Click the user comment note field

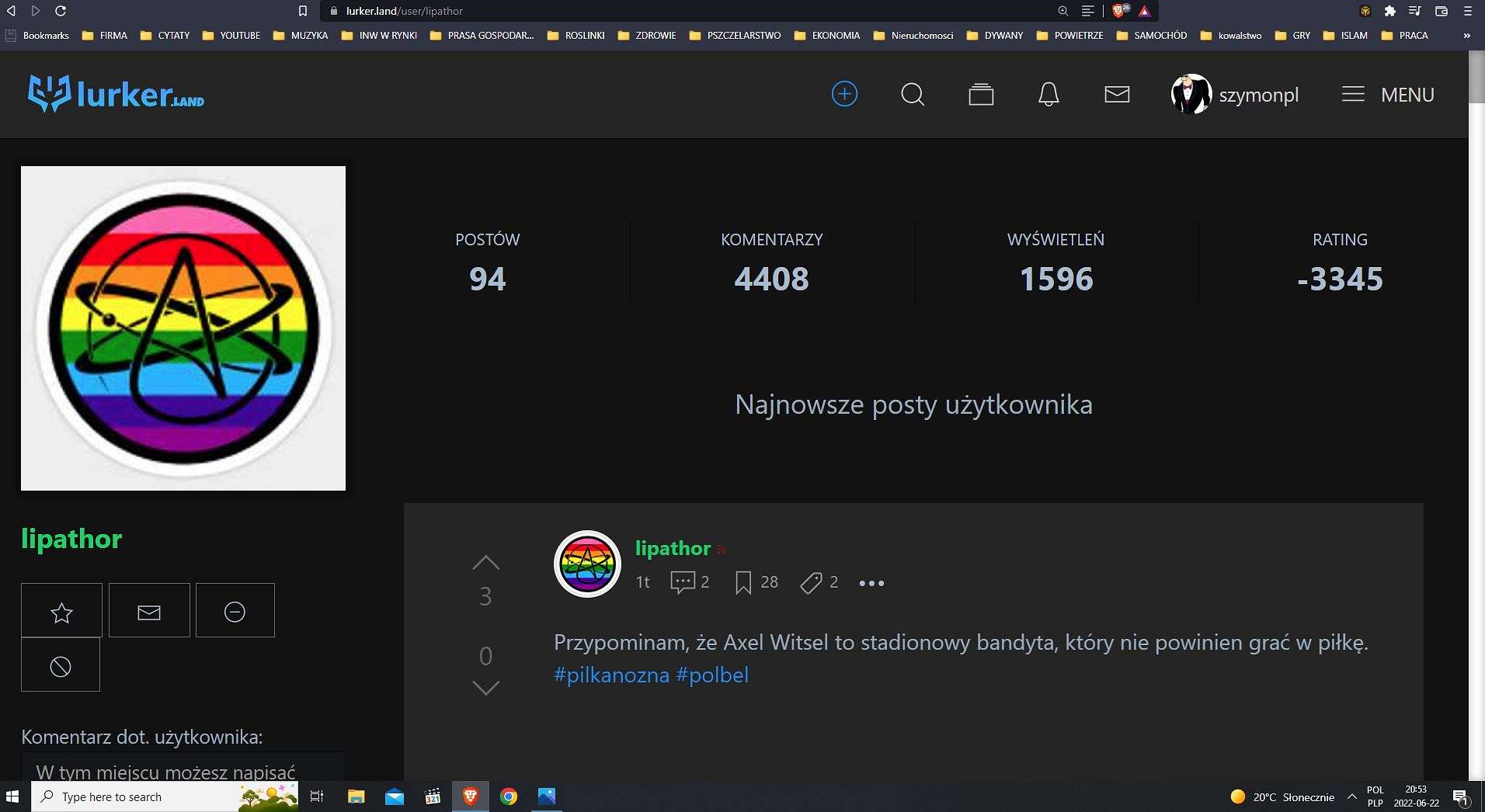pyautogui.click(x=183, y=767)
